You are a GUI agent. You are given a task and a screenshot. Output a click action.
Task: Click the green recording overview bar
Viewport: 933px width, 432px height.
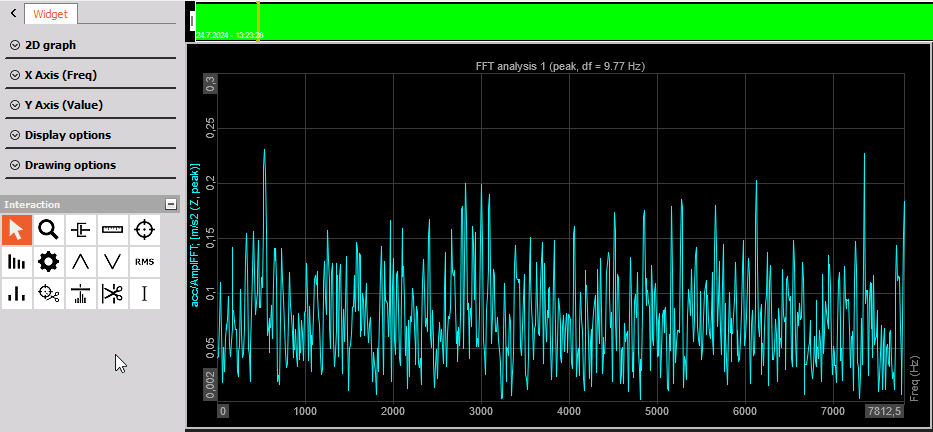click(564, 21)
